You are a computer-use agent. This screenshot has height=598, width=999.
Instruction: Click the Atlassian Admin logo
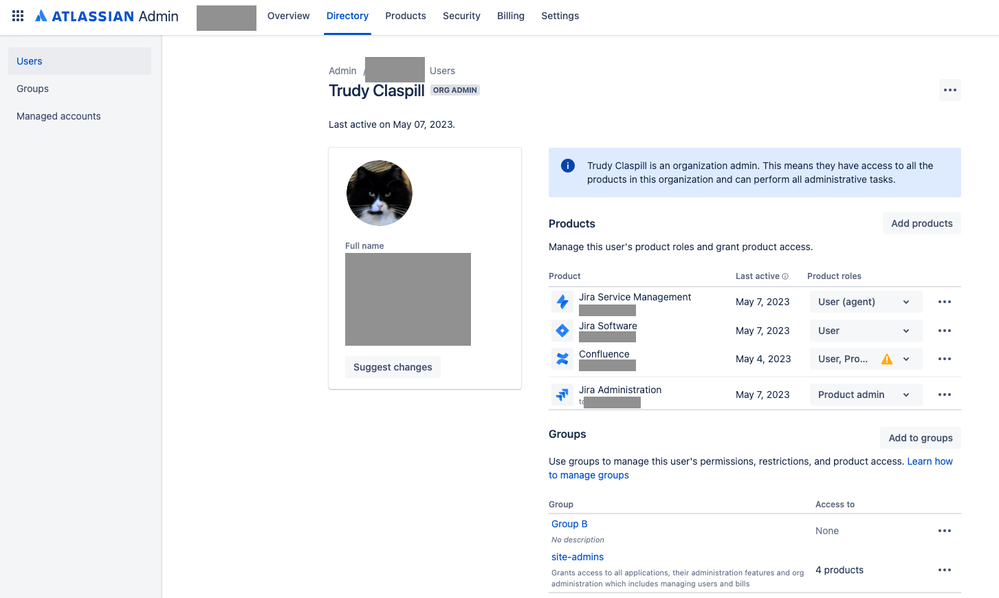(106, 16)
